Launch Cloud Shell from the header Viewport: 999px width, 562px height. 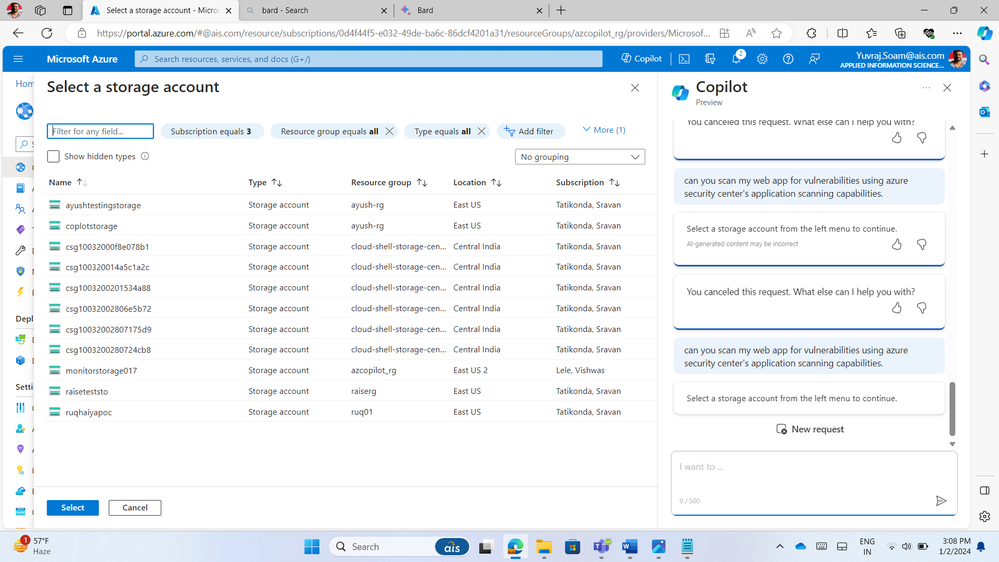coord(684,59)
